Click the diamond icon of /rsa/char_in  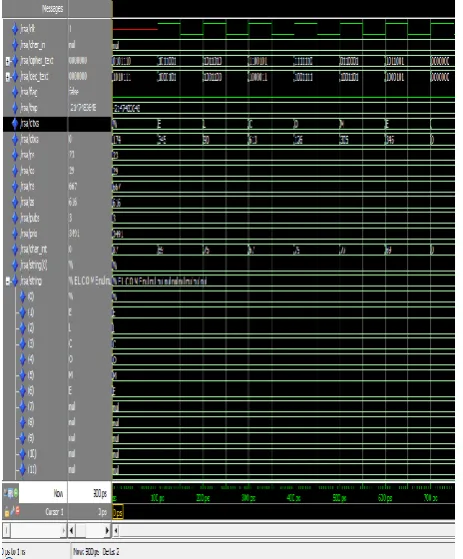coord(15,45)
